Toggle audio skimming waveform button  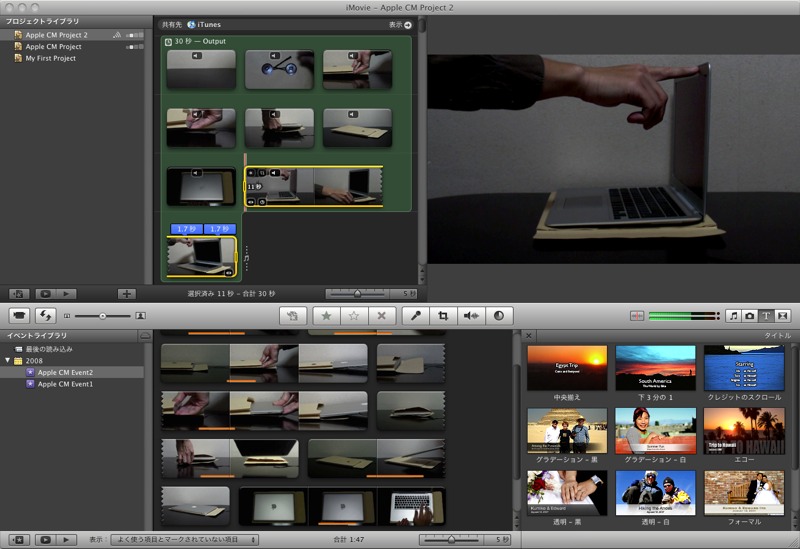pos(637,316)
